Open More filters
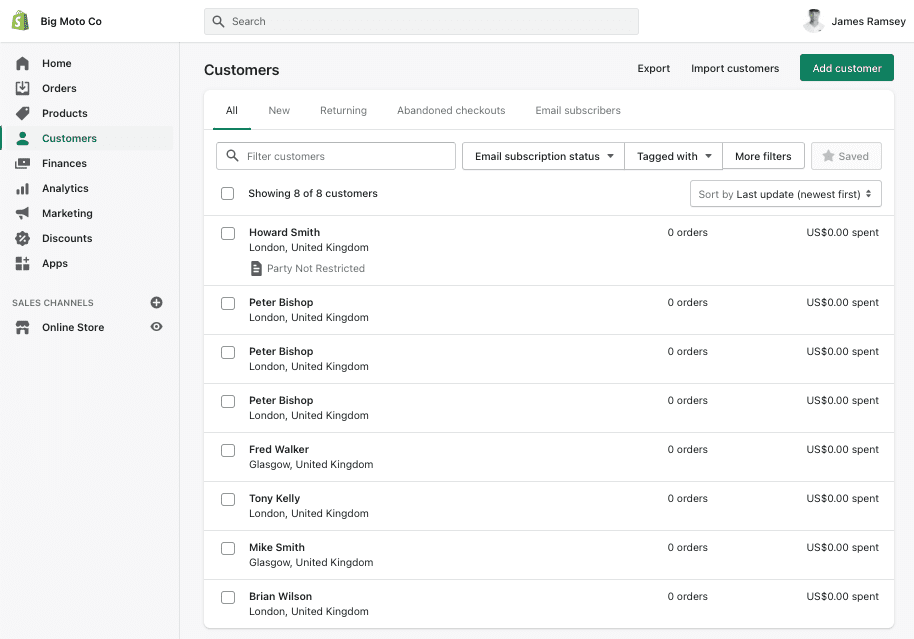Screen dimensions: 914x639 (763, 156)
